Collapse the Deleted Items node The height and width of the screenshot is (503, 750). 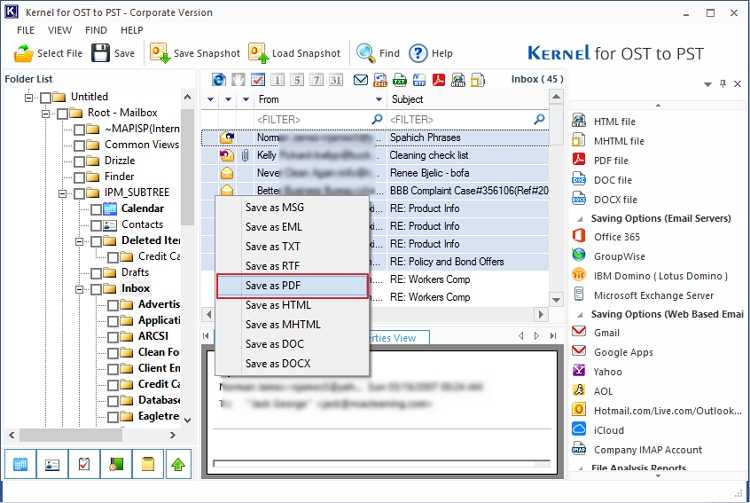[x=79, y=241]
